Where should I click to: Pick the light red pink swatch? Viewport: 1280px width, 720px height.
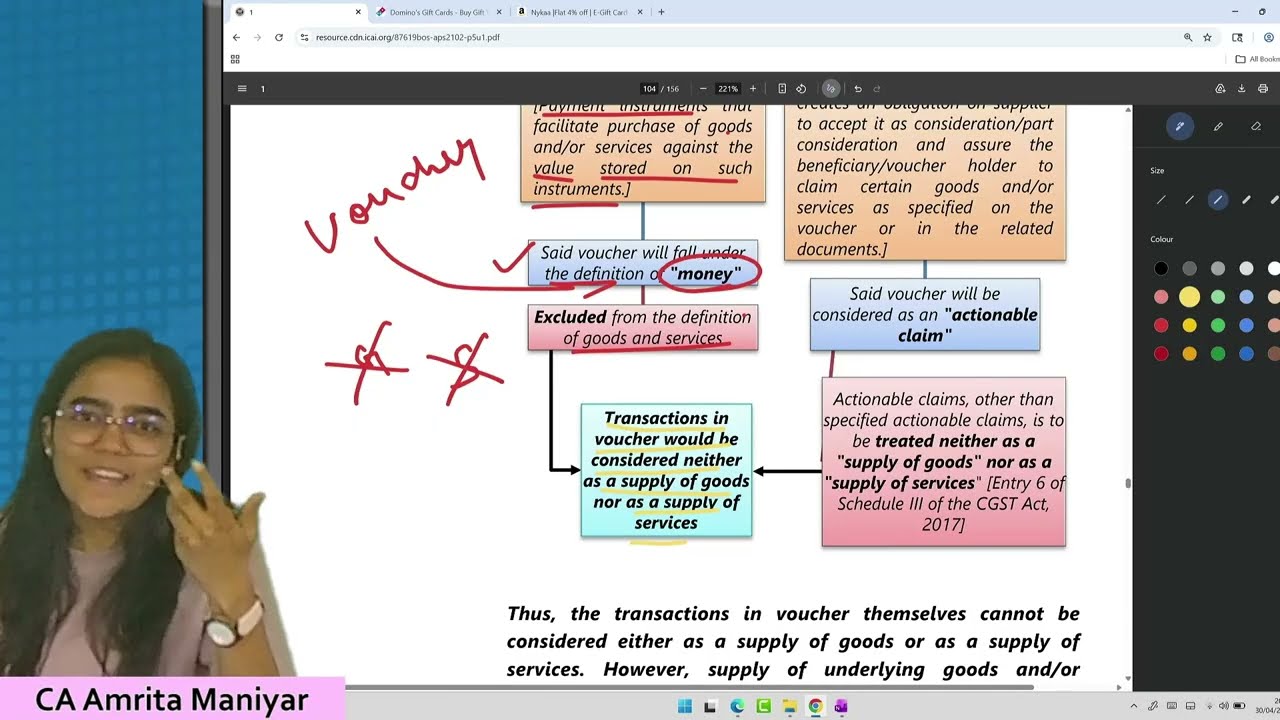(1161, 297)
